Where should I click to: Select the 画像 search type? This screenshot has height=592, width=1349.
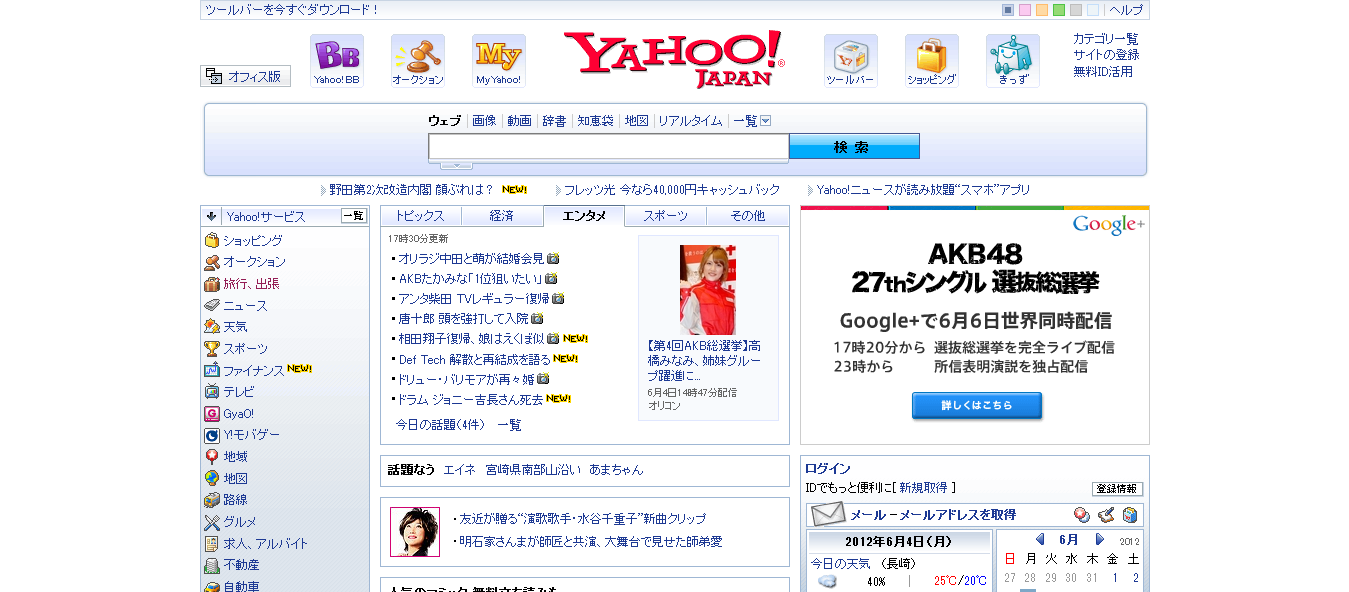(484, 121)
